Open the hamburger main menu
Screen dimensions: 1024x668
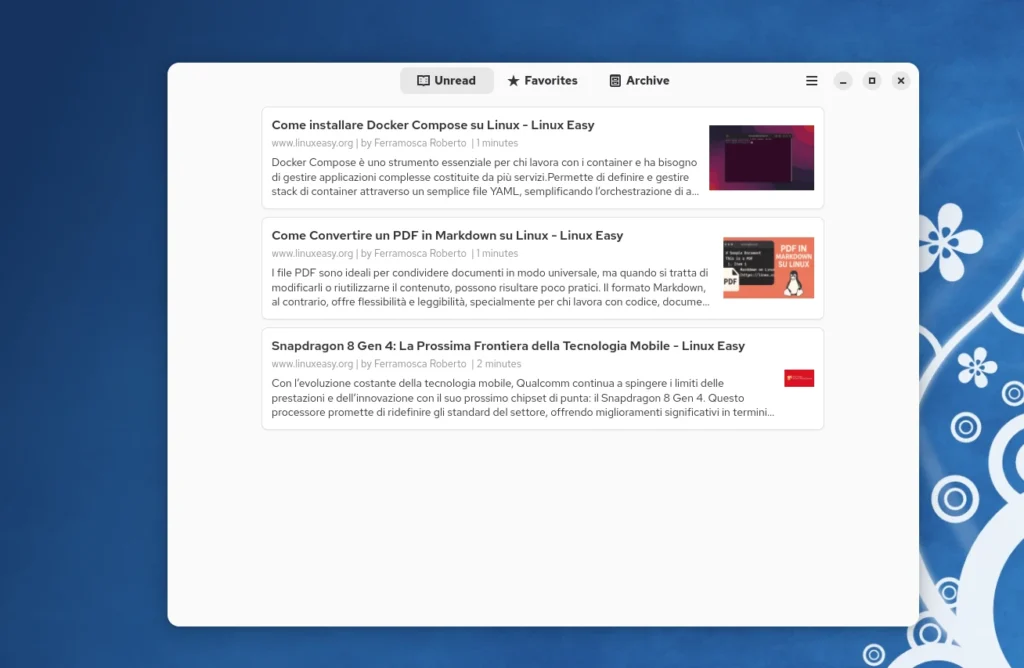[812, 81]
